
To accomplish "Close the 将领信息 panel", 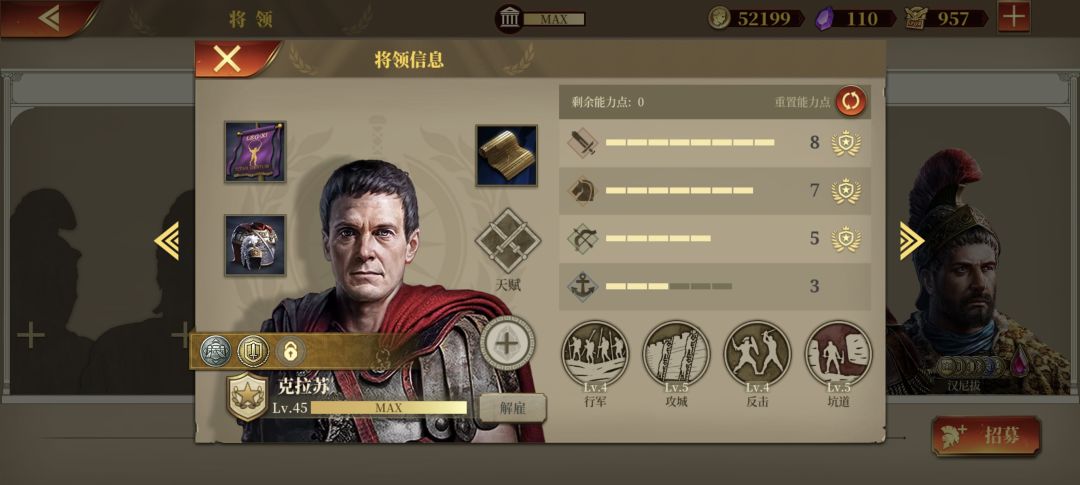I will pos(228,59).
